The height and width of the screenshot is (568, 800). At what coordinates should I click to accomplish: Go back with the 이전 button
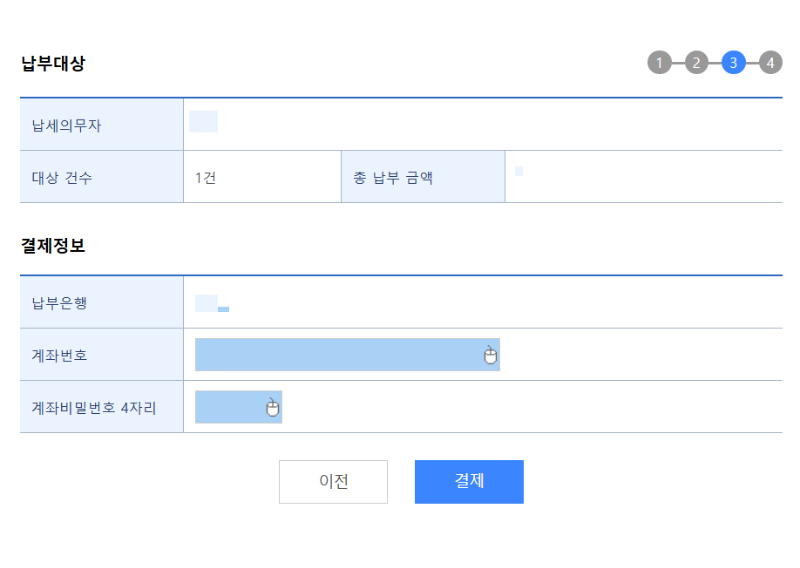pos(333,481)
